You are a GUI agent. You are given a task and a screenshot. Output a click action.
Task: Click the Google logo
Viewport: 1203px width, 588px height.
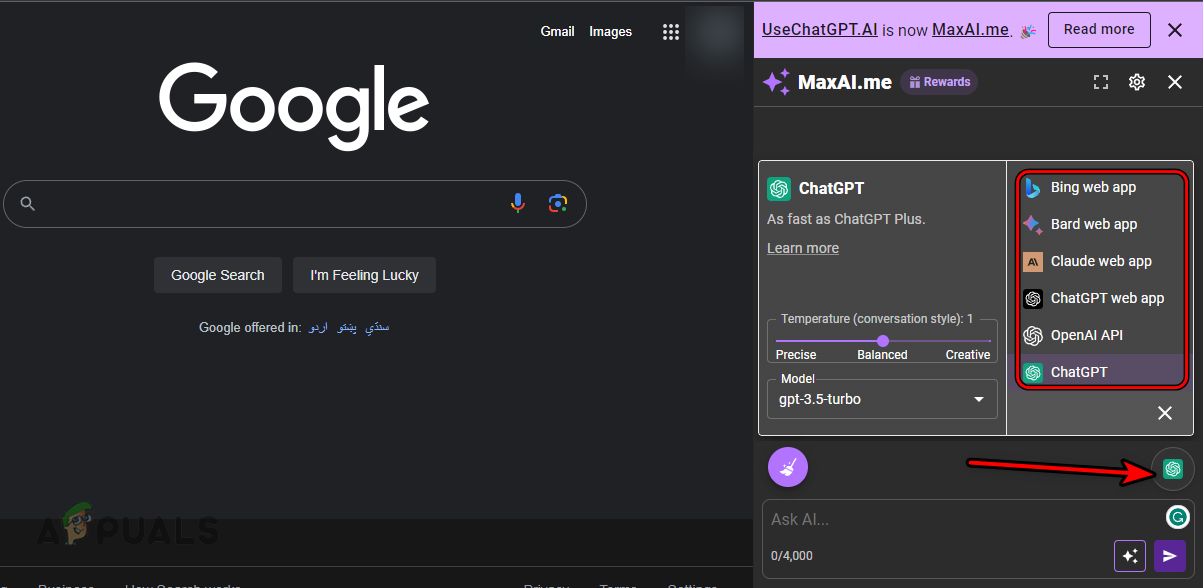click(x=294, y=107)
